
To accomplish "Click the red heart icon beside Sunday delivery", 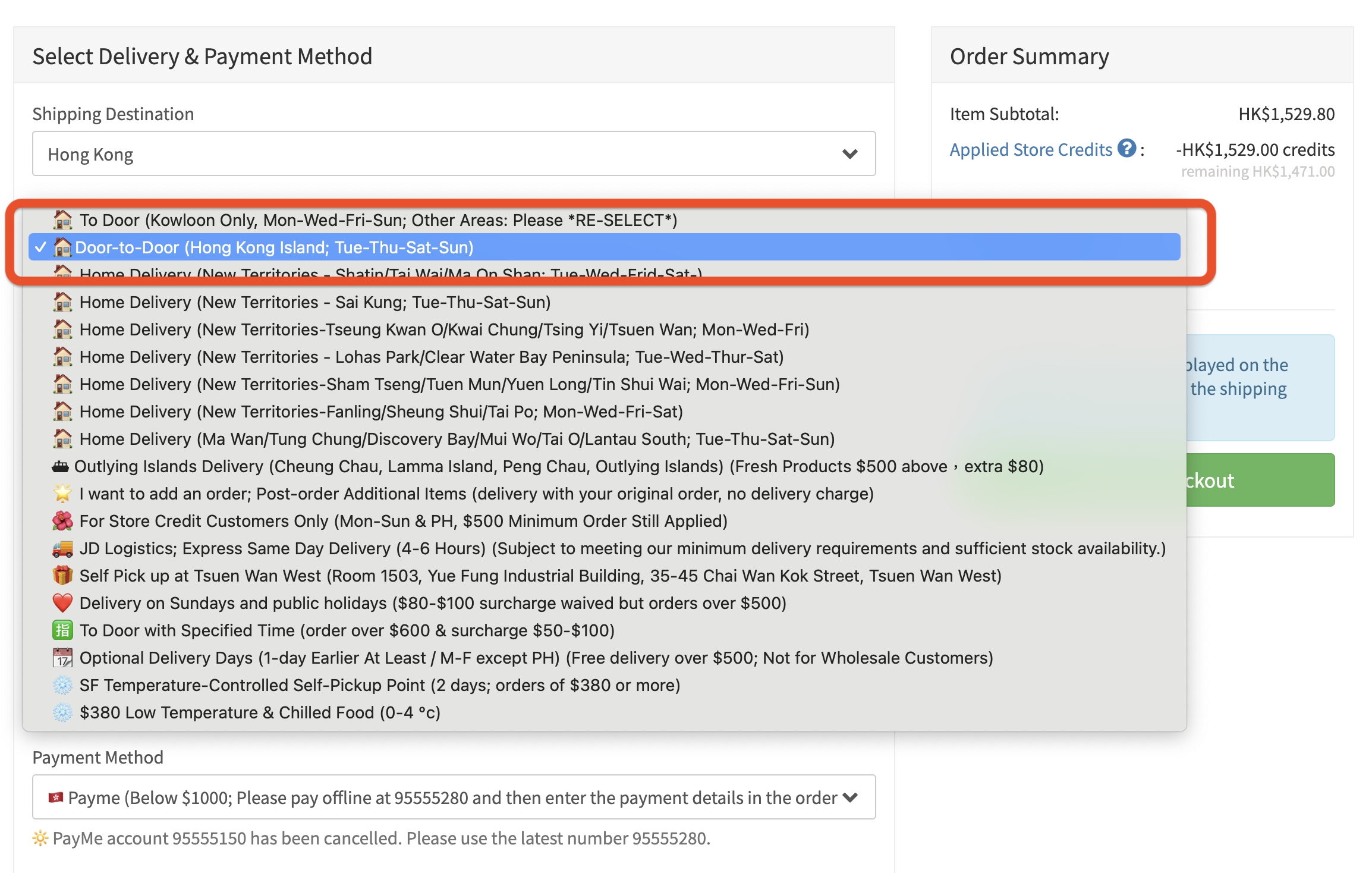I will [x=62, y=603].
